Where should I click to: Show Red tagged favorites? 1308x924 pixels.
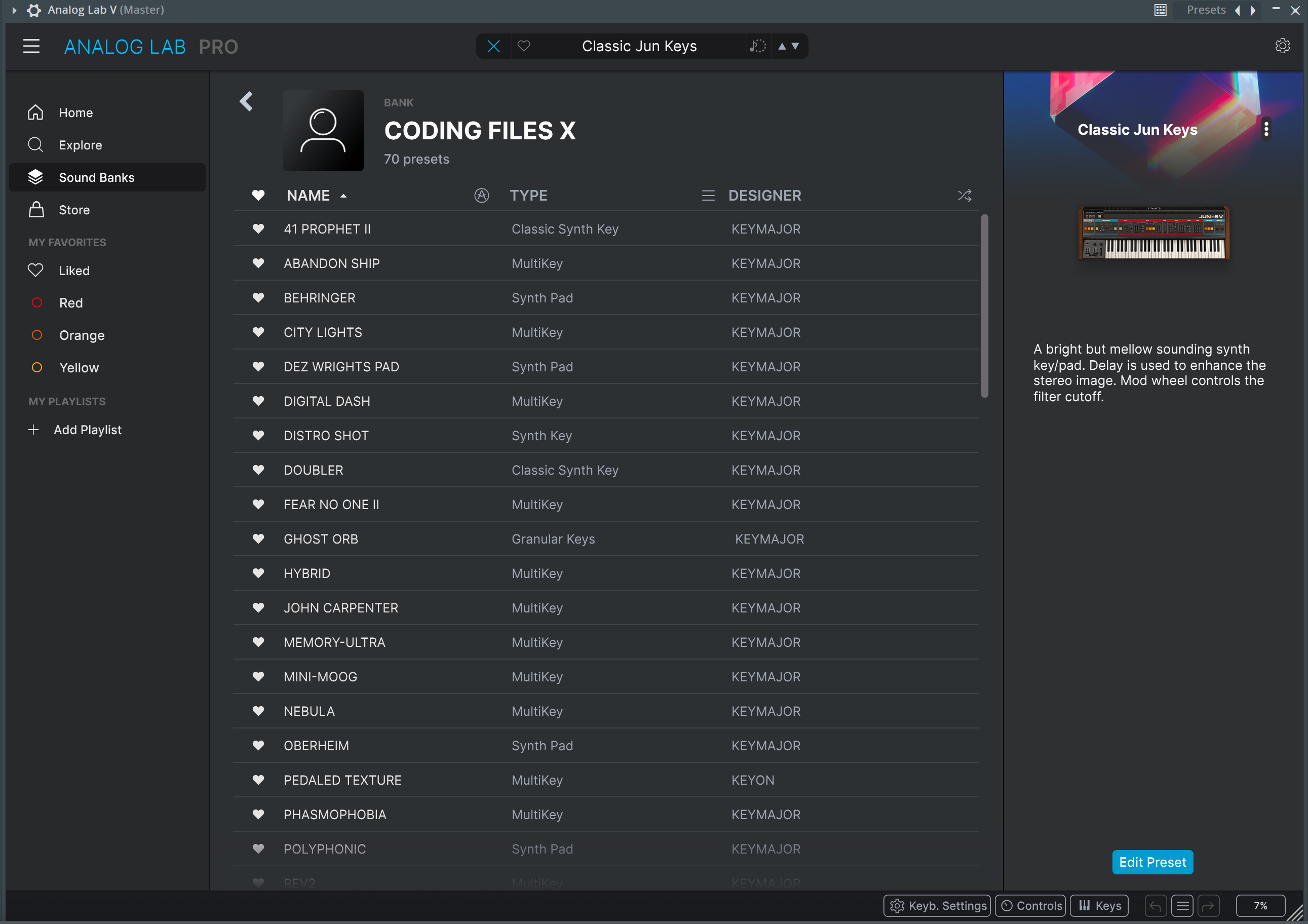pyautogui.click(x=107, y=303)
